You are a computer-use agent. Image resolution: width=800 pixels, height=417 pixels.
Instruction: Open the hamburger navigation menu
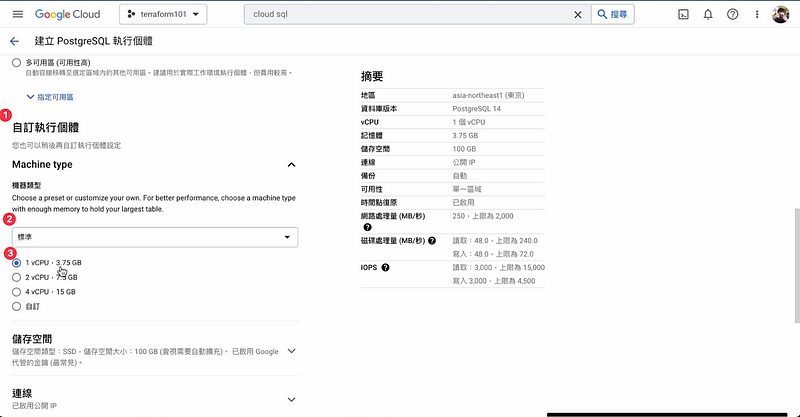18,14
